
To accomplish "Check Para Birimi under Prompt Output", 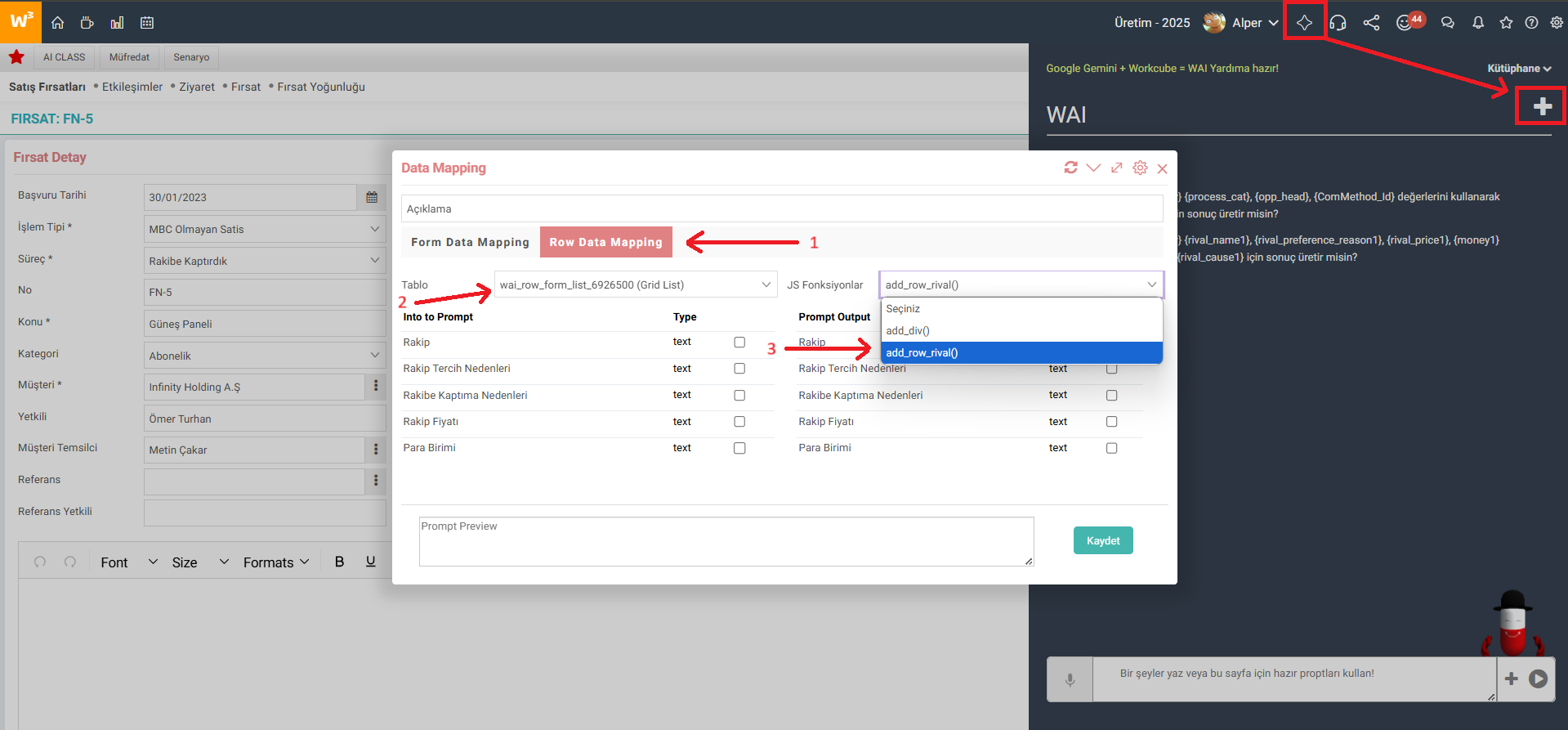I will pos(1111,448).
